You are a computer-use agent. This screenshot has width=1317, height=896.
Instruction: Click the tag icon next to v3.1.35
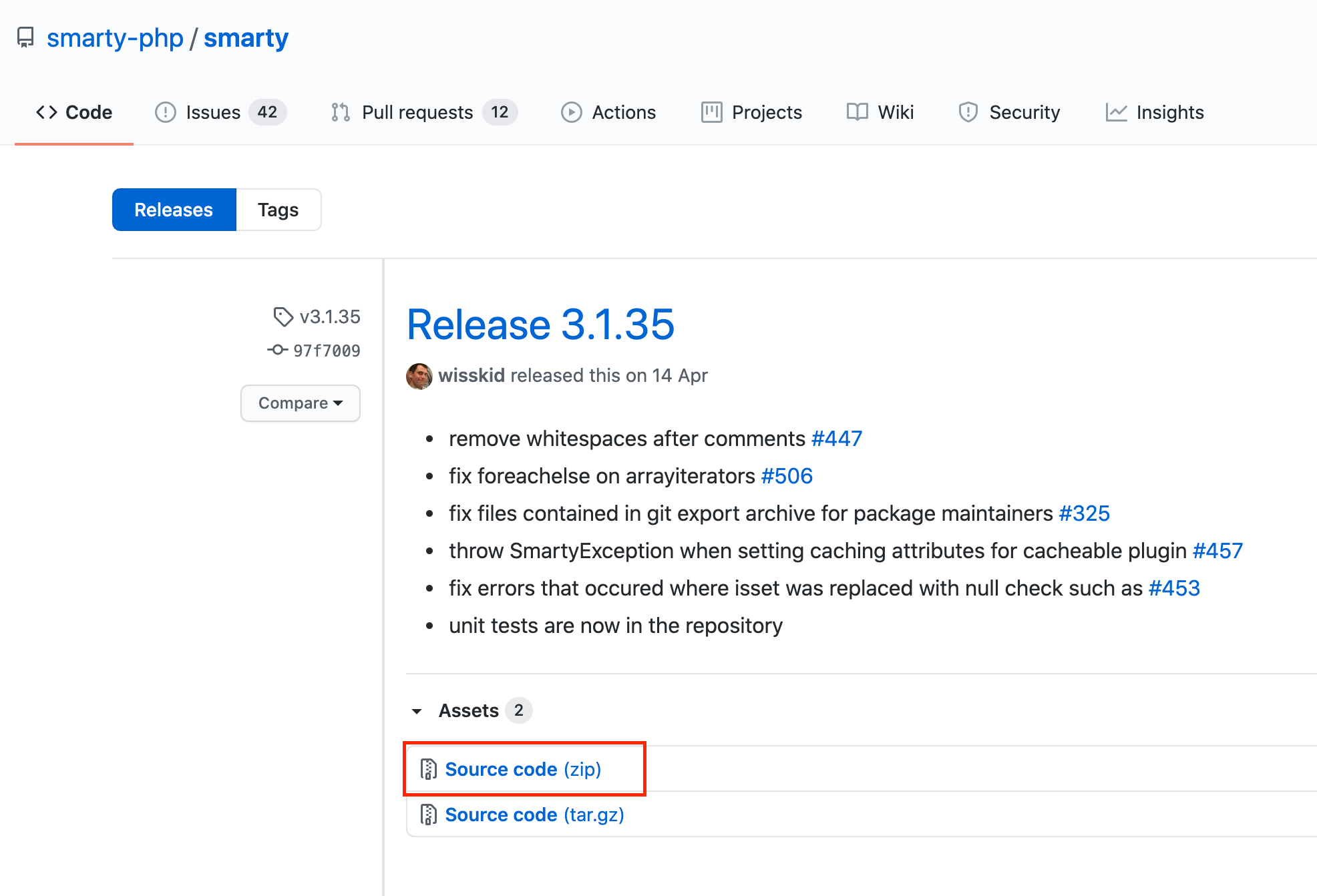click(283, 316)
